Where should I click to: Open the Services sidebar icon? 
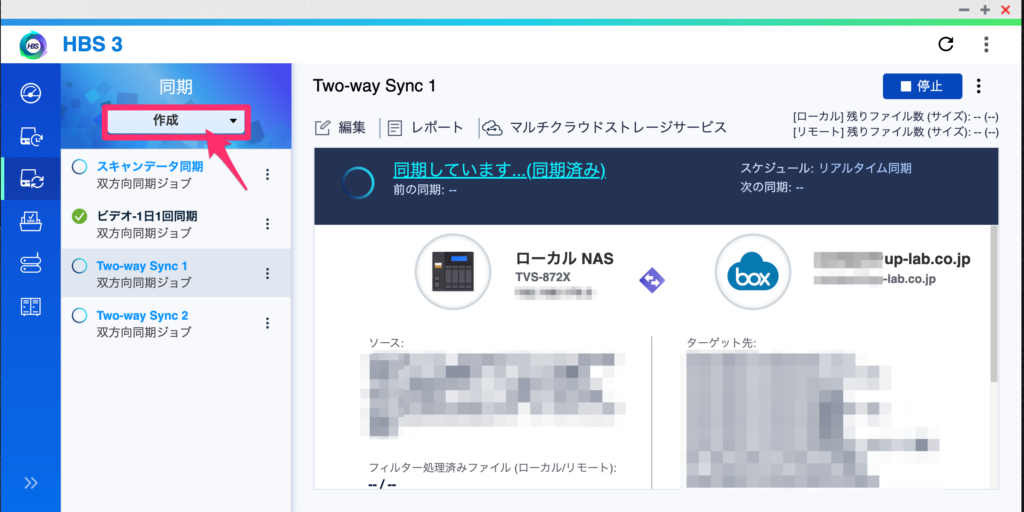pyautogui.click(x=31, y=307)
